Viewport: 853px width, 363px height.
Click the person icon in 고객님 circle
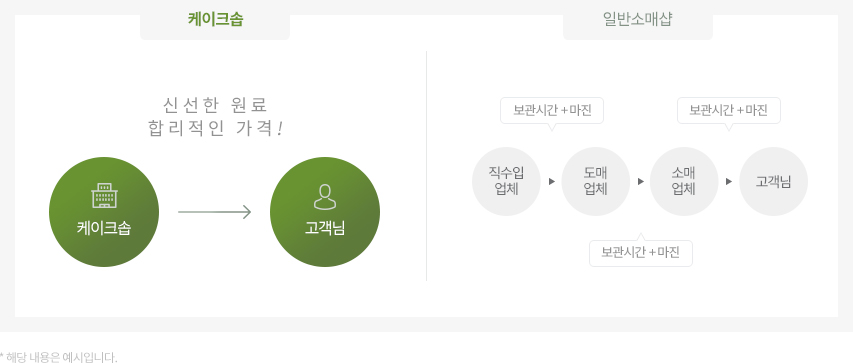point(325,196)
